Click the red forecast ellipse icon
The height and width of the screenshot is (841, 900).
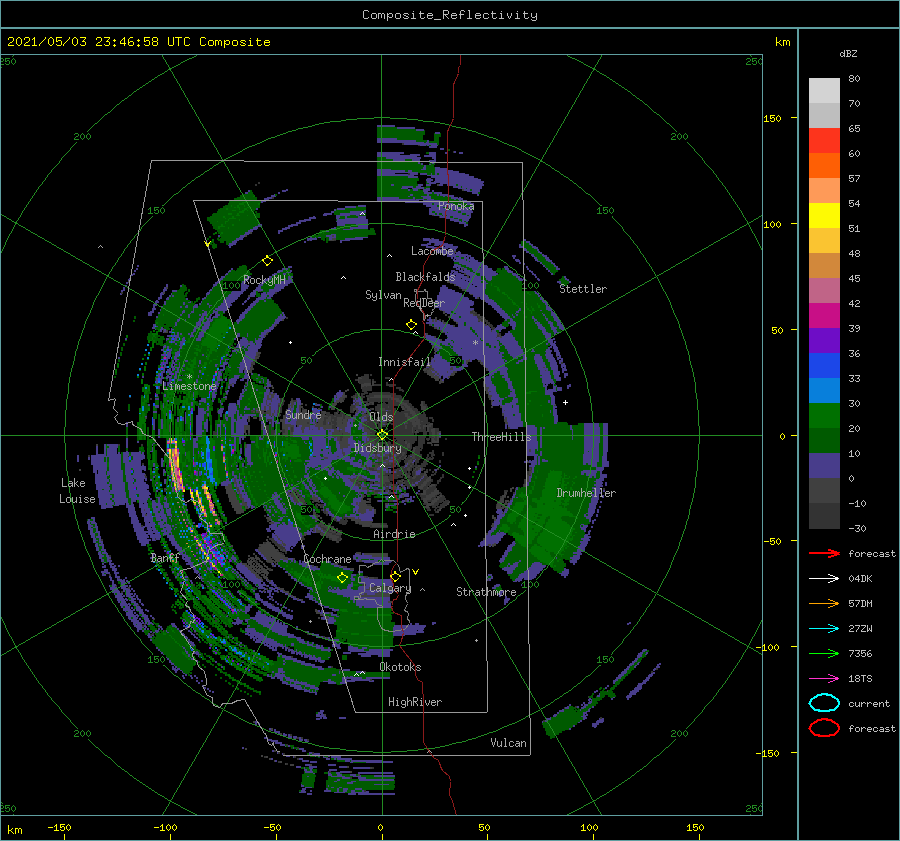pos(824,728)
